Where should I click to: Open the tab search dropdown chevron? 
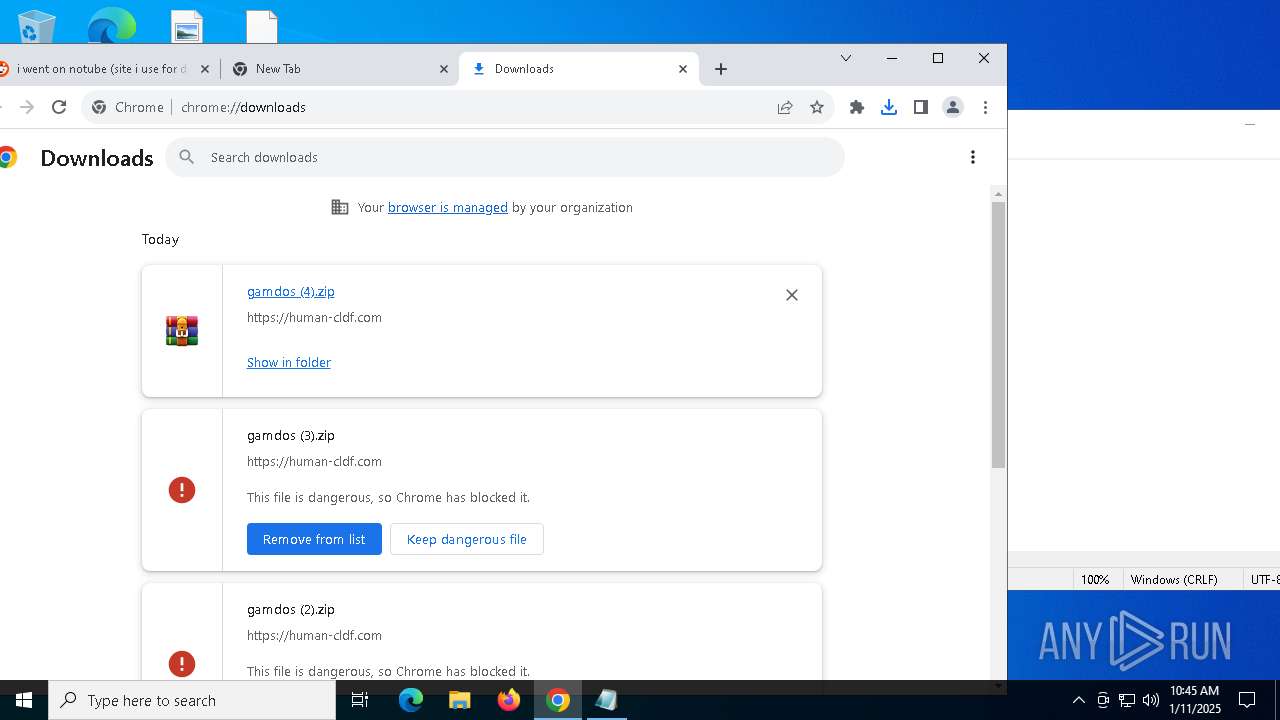click(x=846, y=58)
